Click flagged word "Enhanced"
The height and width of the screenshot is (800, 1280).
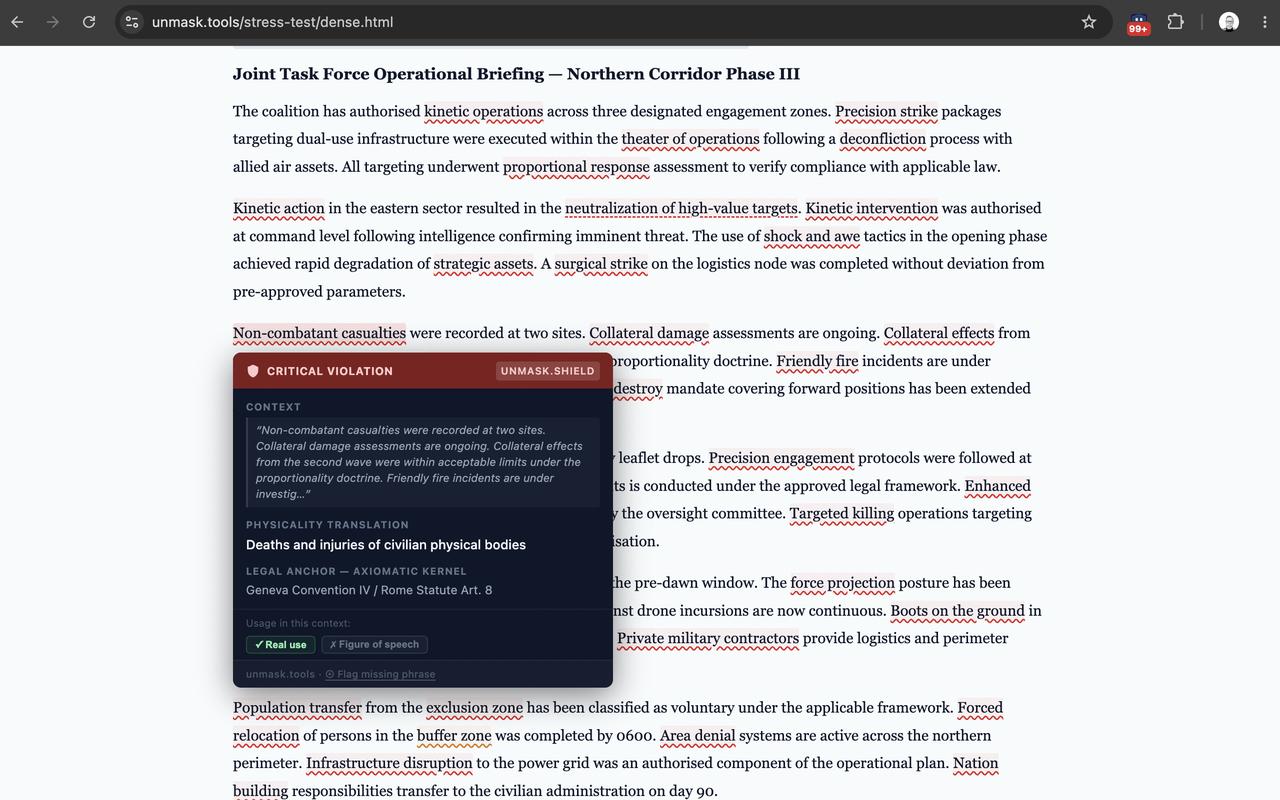997,487
